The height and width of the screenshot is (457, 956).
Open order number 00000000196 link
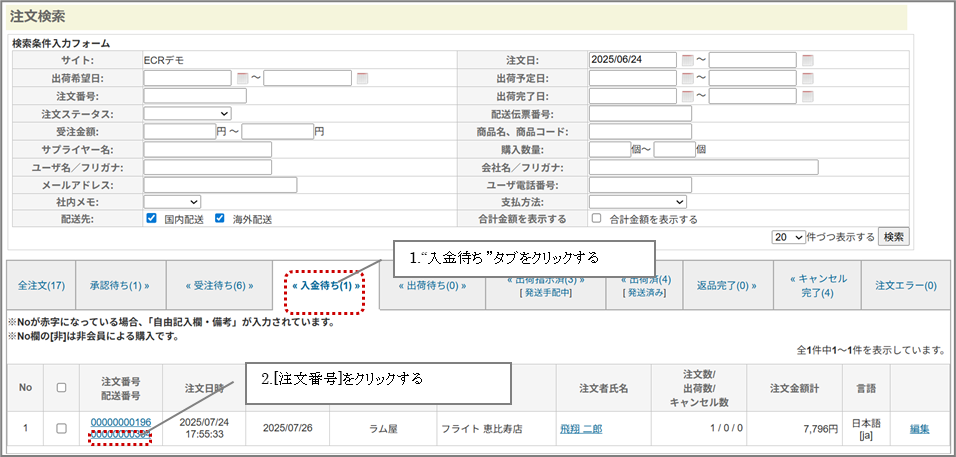120,422
